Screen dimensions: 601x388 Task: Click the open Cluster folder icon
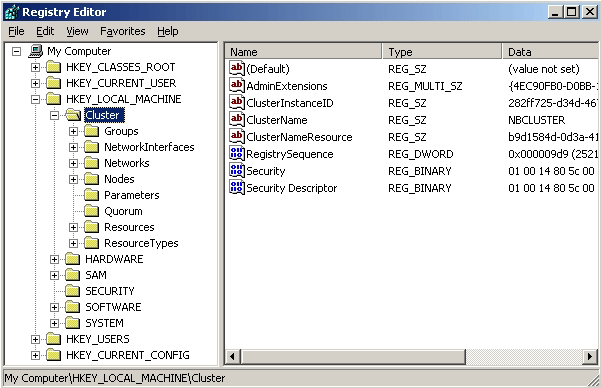click(73, 115)
